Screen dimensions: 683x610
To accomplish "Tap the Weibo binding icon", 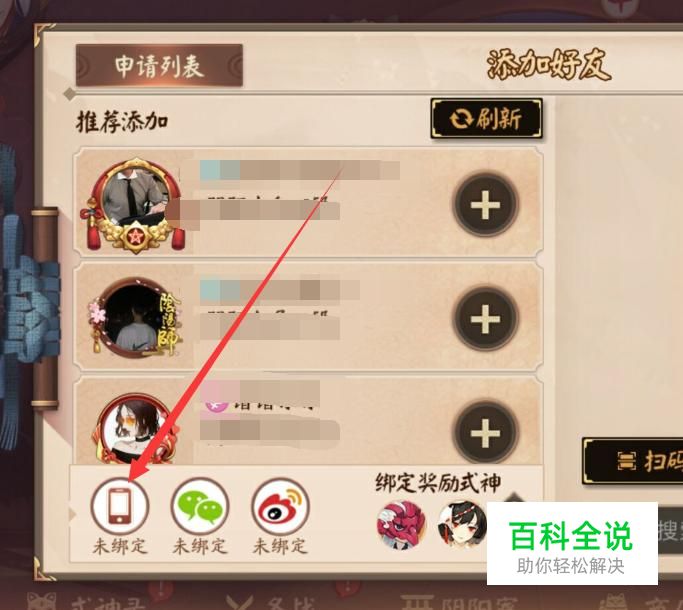I will (x=281, y=506).
